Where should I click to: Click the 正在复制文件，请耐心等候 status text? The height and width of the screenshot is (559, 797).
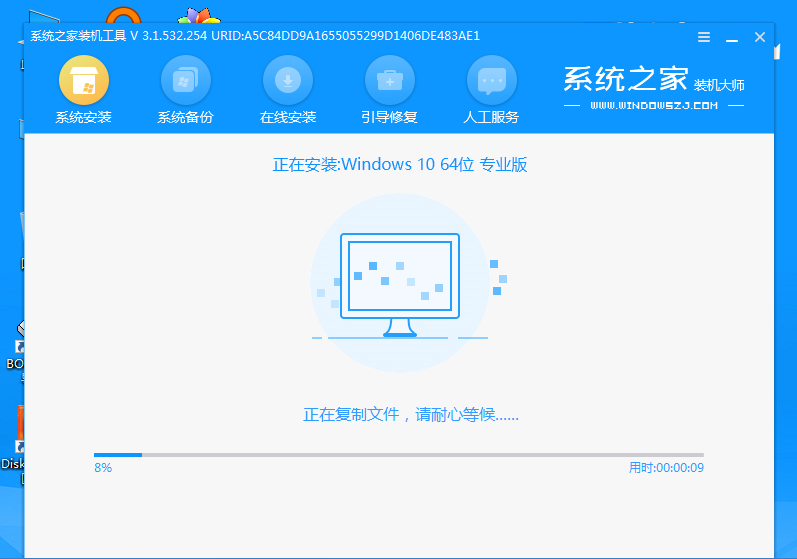tap(410, 414)
